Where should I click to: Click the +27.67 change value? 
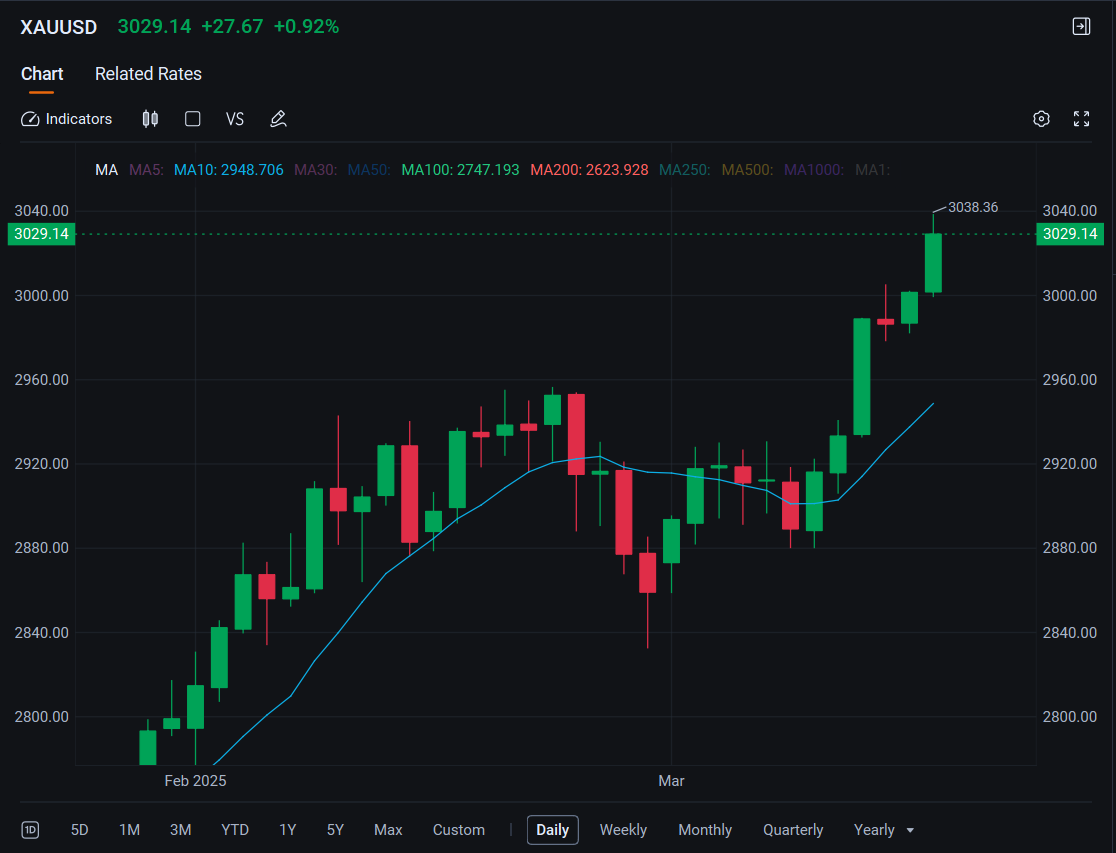[x=232, y=26]
